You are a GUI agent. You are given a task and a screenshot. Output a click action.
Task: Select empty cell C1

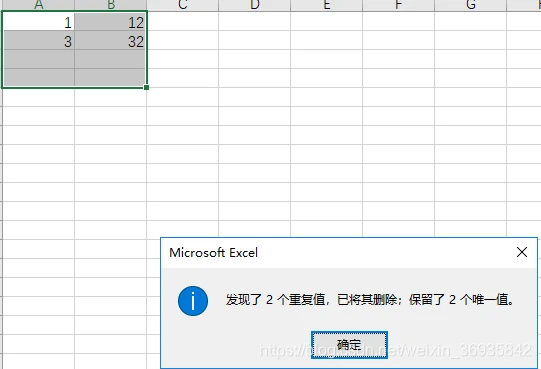point(183,22)
